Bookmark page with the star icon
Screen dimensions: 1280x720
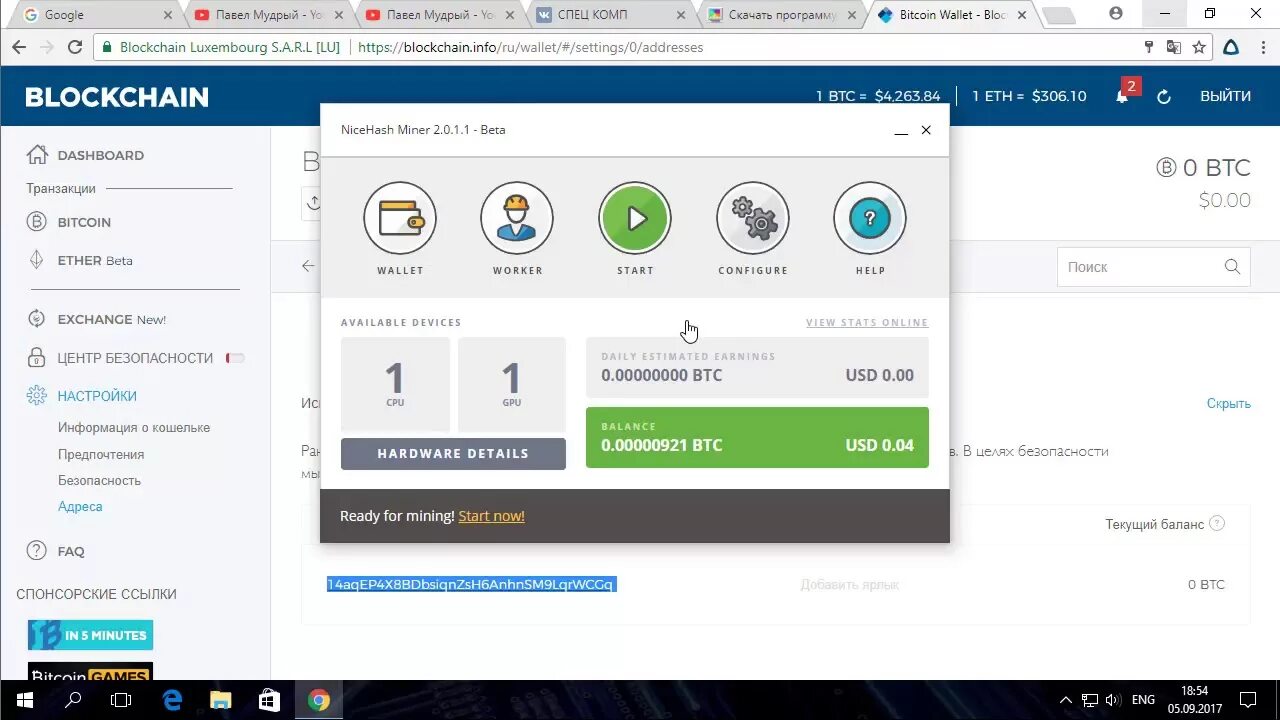(x=1199, y=47)
